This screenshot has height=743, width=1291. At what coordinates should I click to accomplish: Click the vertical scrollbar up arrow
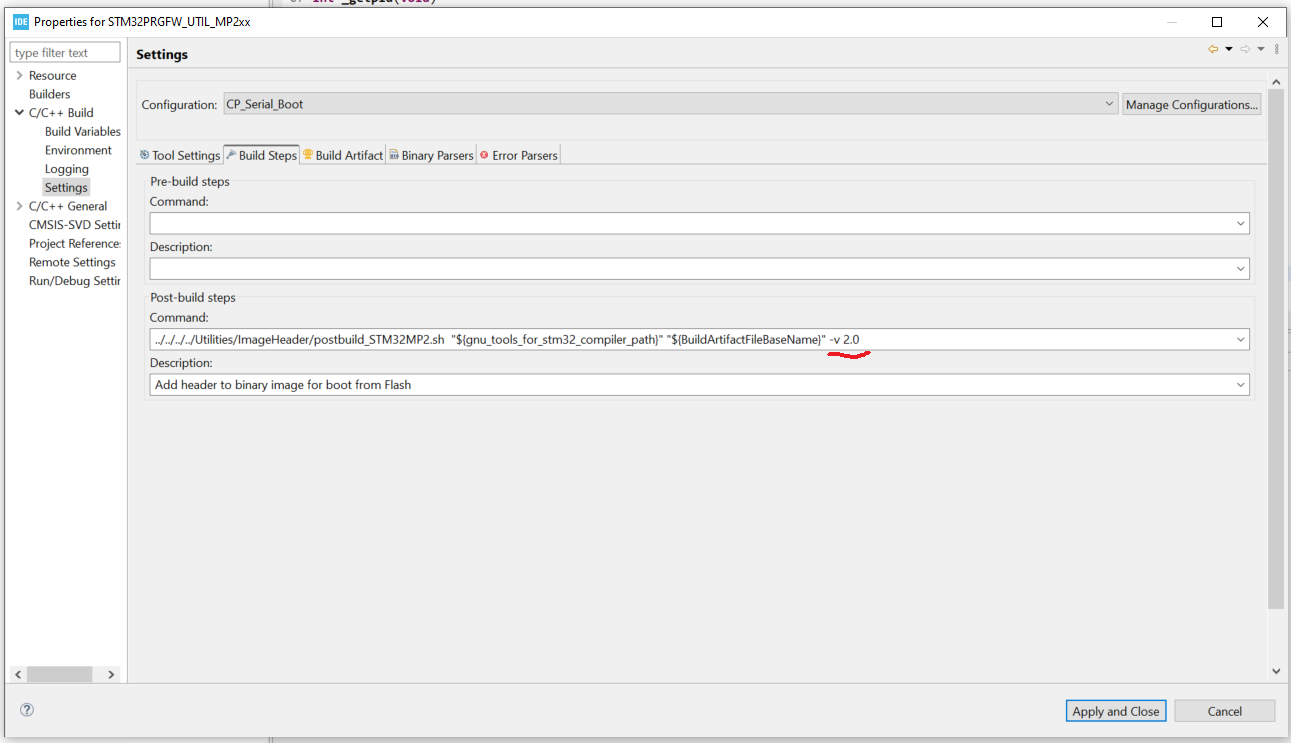[x=1276, y=81]
